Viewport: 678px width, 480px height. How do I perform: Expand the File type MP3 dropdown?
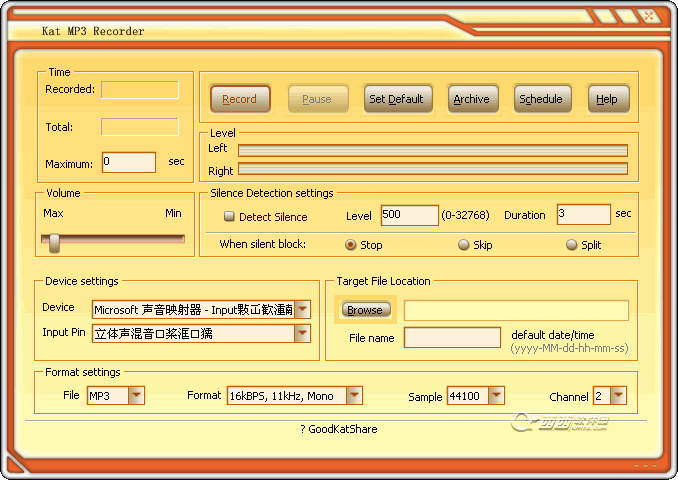point(136,396)
